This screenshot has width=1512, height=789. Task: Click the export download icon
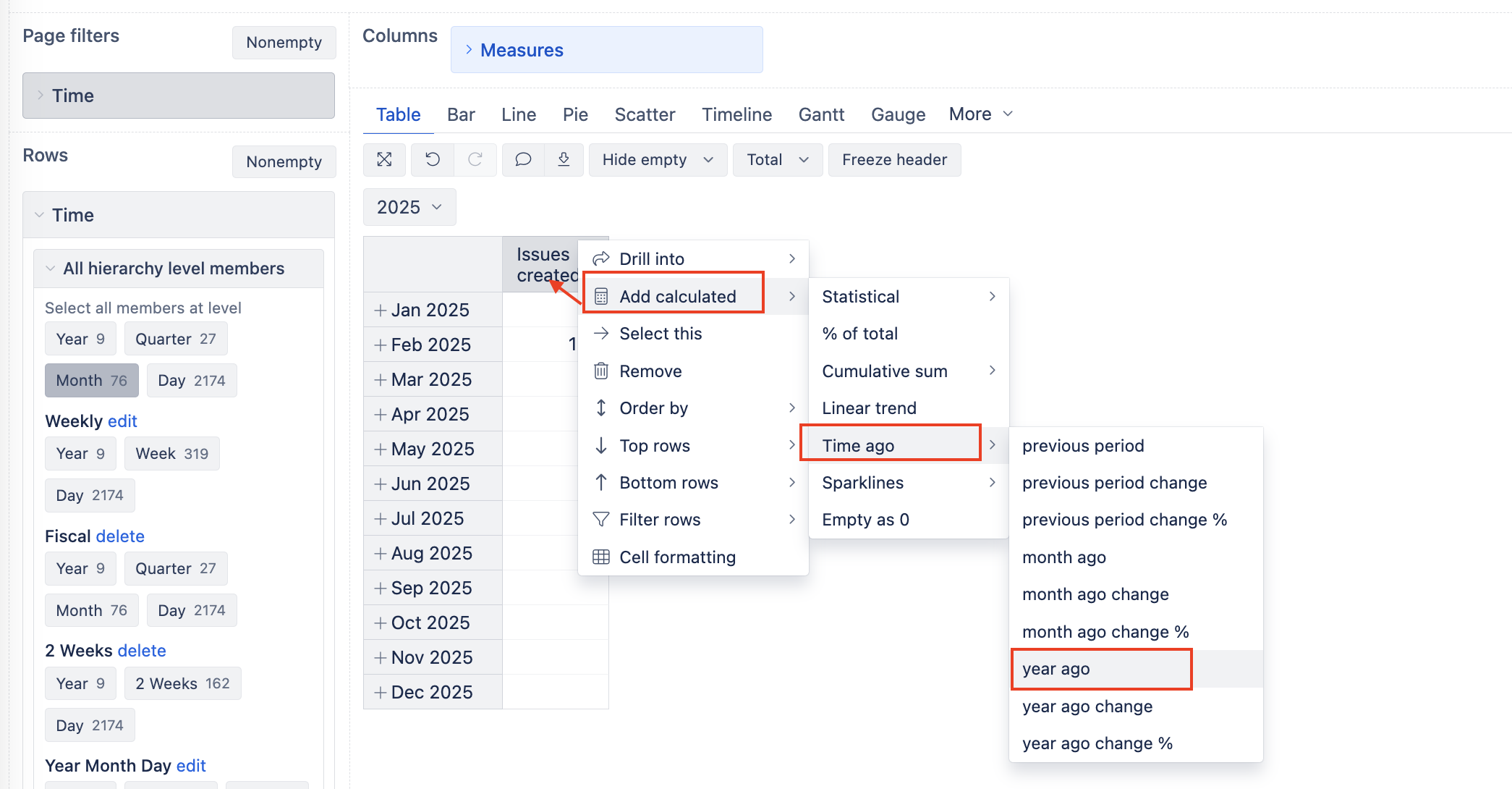pyautogui.click(x=564, y=159)
